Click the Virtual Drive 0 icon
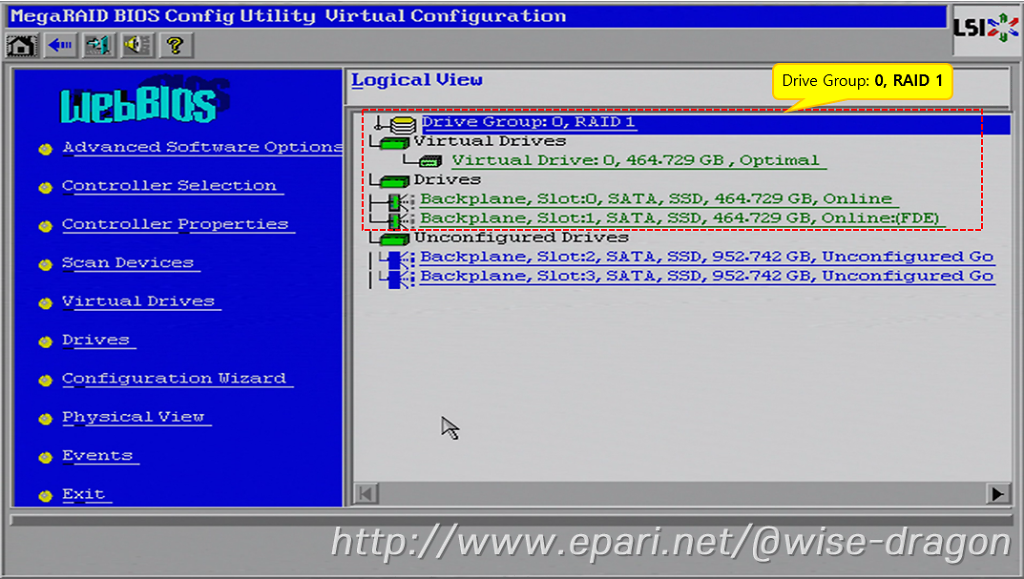 click(x=430, y=161)
